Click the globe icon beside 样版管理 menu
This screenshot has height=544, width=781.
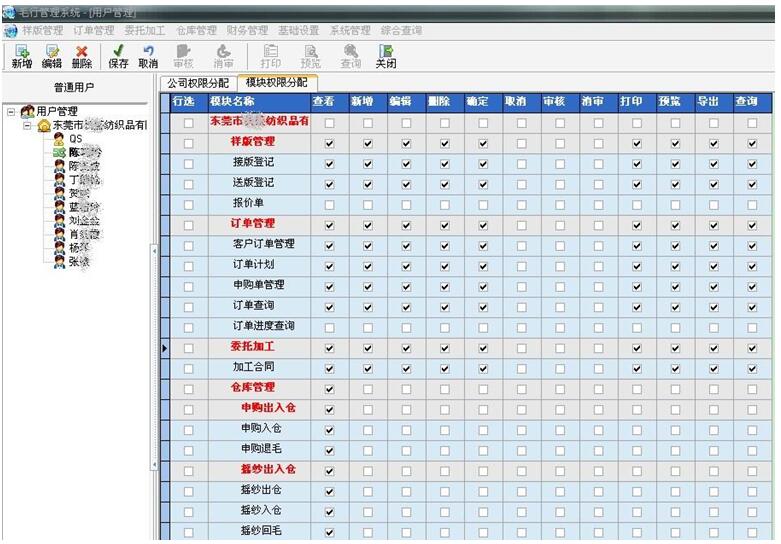[10, 31]
